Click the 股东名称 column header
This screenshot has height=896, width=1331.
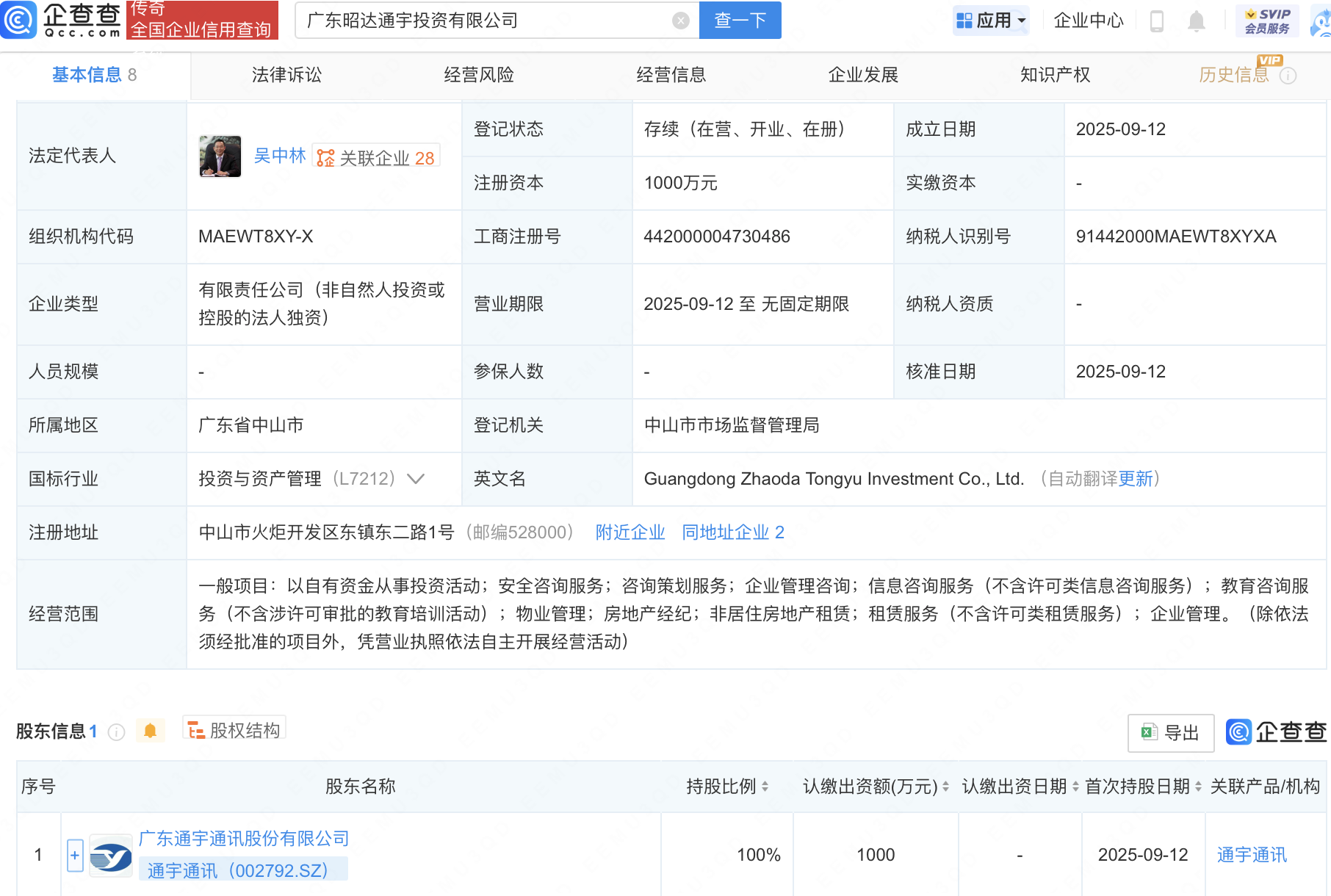tap(361, 787)
